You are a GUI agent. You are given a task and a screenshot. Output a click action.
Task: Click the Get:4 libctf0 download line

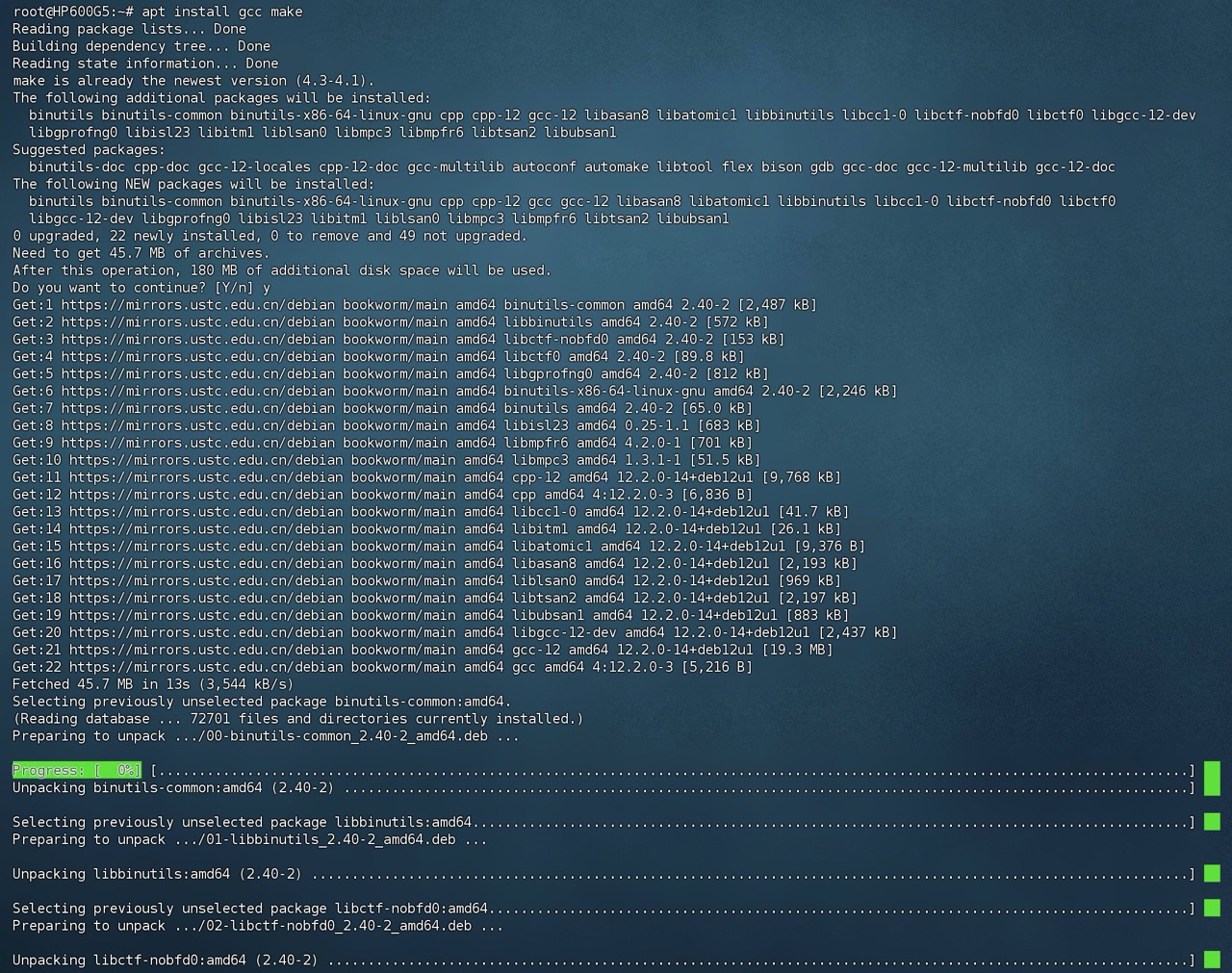(x=378, y=357)
